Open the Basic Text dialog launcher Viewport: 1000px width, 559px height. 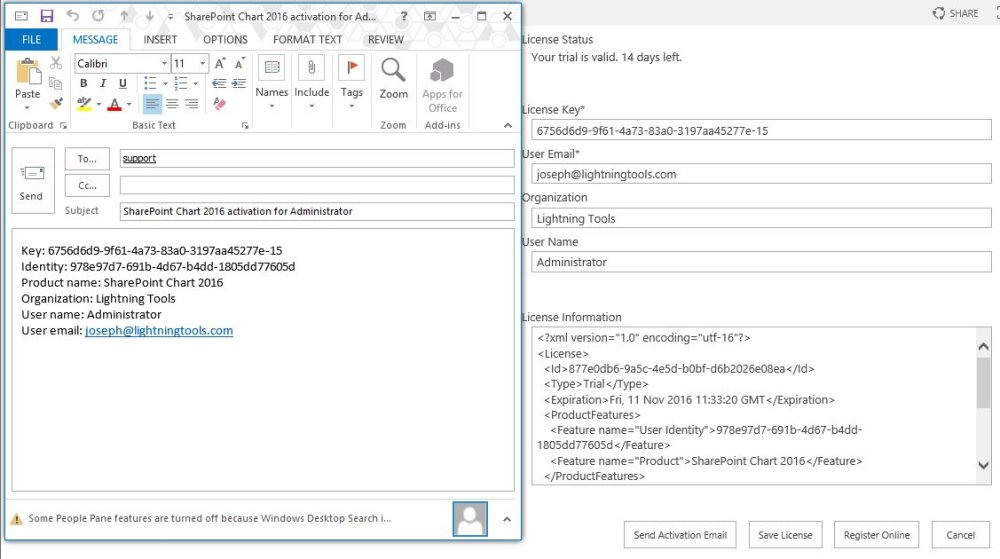point(245,126)
